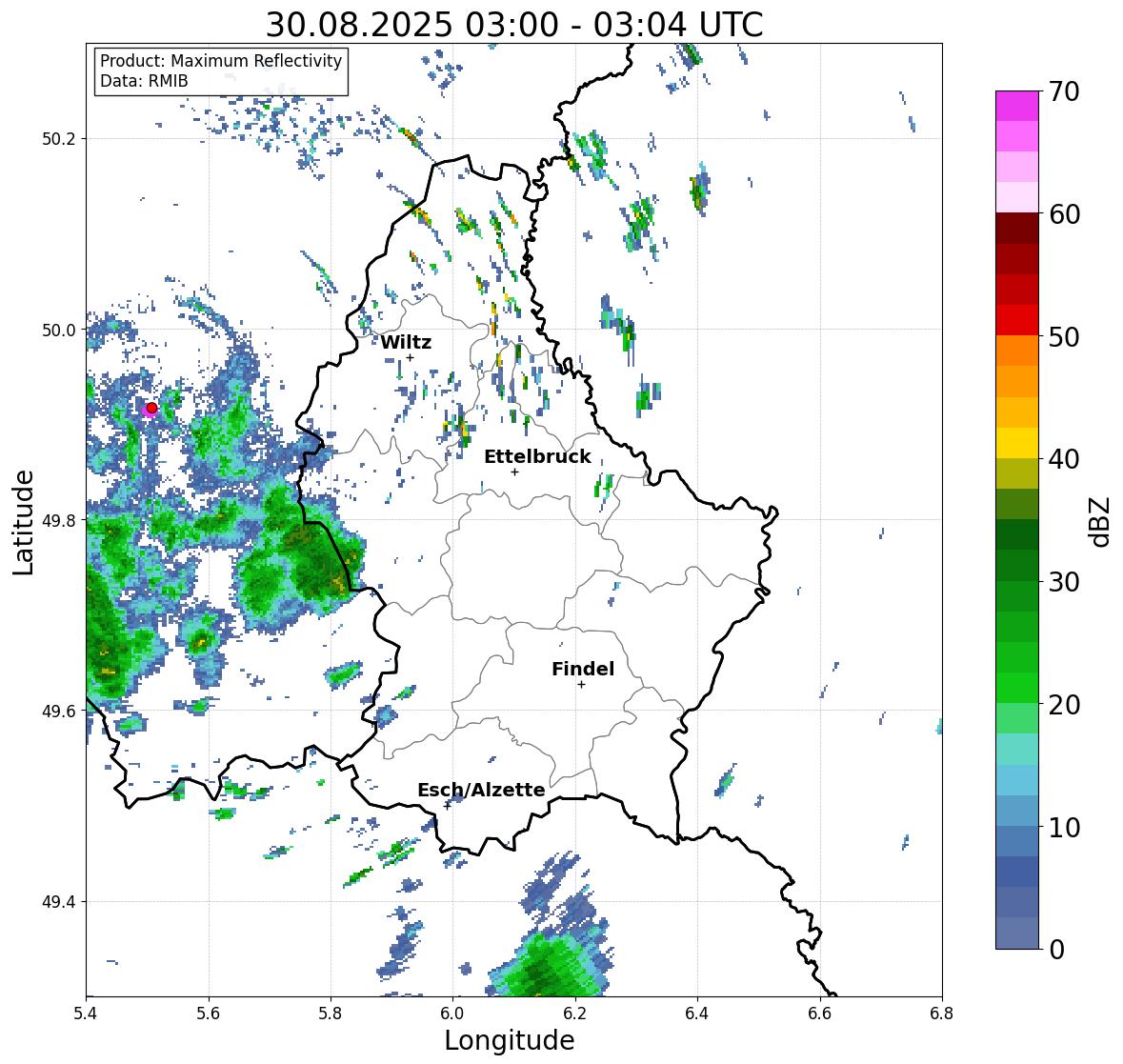Click the 20 tick on the colorbar
Image resolution: width=1123 pixels, height=1064 pixels.
pos(1064,705)
